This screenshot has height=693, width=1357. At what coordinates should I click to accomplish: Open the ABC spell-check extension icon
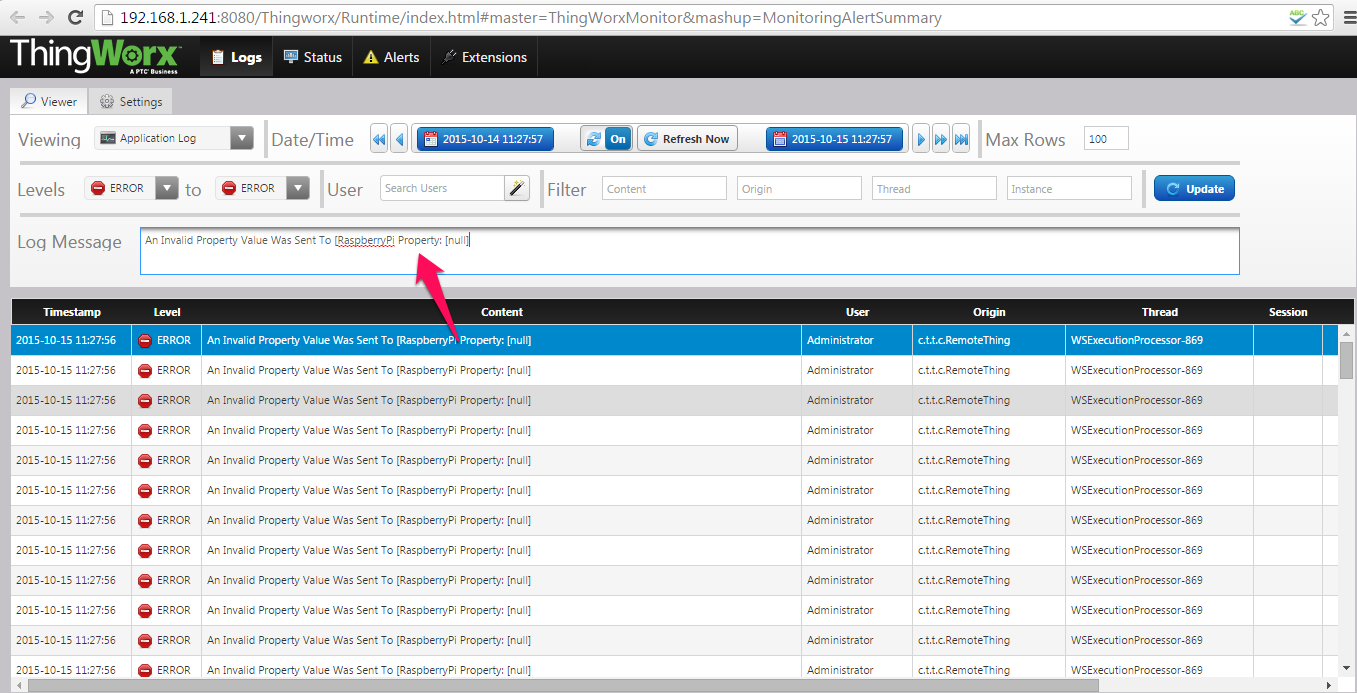[1297, 17]
